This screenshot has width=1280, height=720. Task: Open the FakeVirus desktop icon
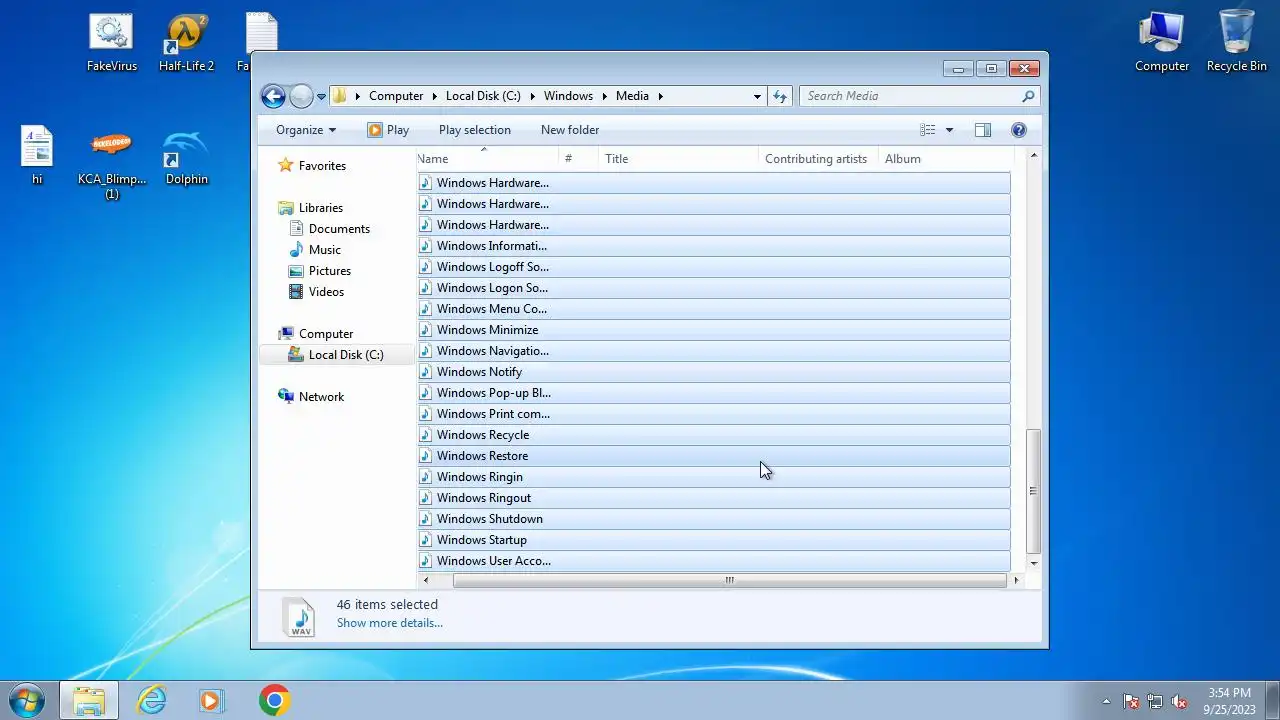point(112,43)
